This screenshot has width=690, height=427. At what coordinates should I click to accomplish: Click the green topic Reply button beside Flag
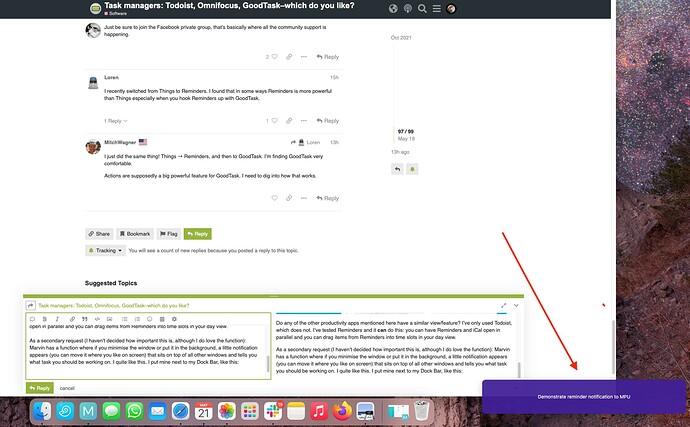point(198,234)
